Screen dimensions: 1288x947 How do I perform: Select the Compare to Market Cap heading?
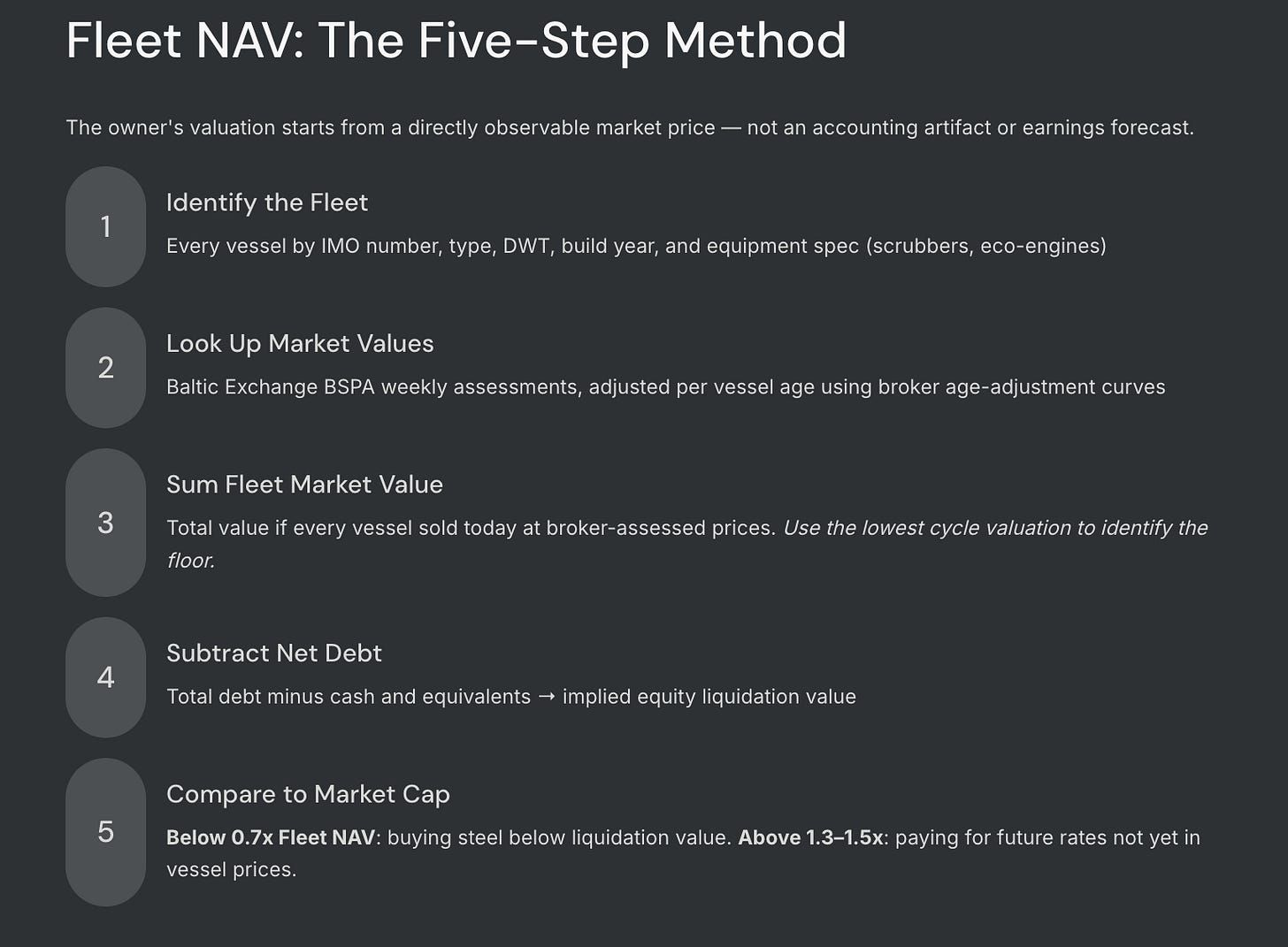(308, 794)
